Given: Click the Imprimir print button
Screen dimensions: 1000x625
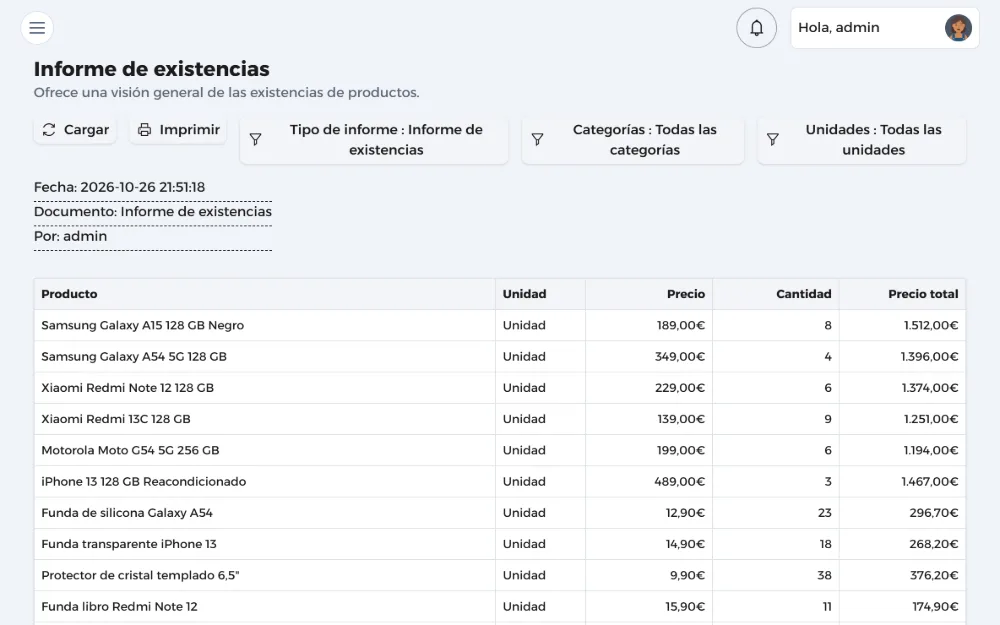Looking at the screenshot, I should click(x=179, y=130).
